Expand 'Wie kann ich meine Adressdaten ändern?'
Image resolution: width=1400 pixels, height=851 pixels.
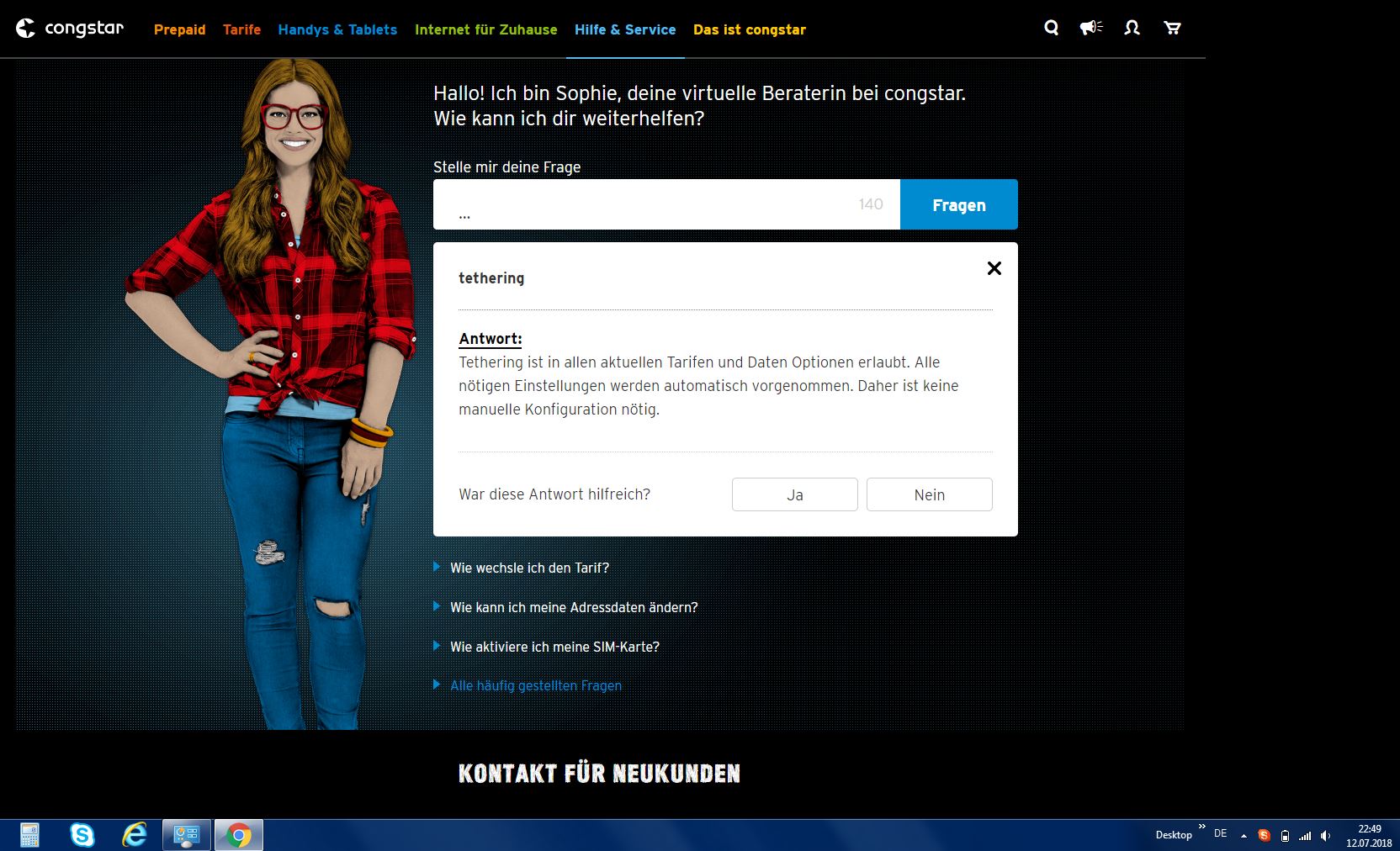[574, 607]
